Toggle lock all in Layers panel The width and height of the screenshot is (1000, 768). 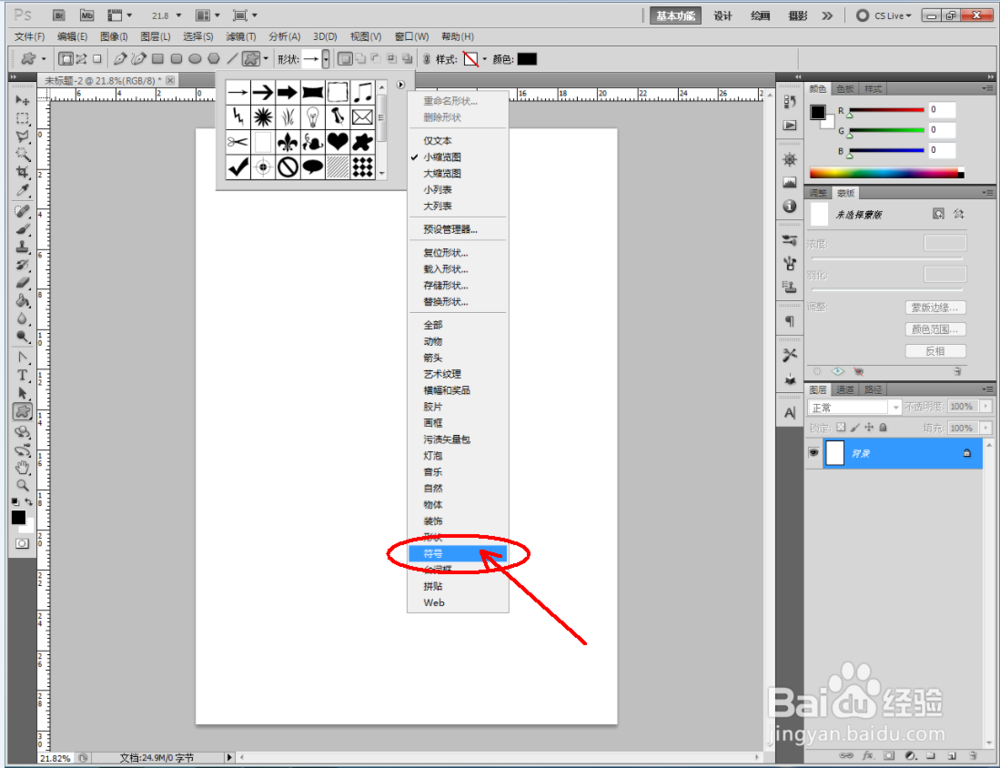click(x=883, y=427)
